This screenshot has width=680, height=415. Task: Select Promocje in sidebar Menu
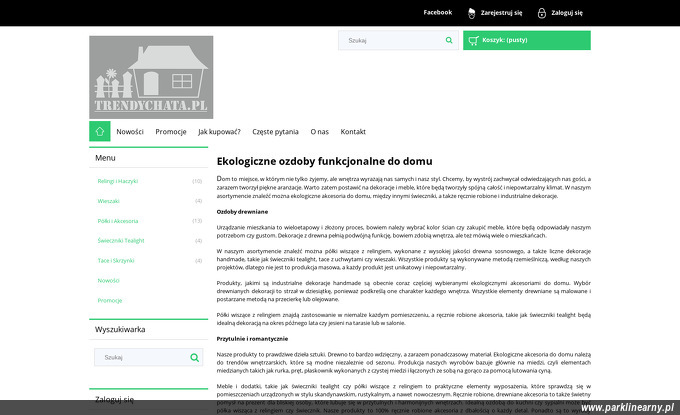(110, 301)
